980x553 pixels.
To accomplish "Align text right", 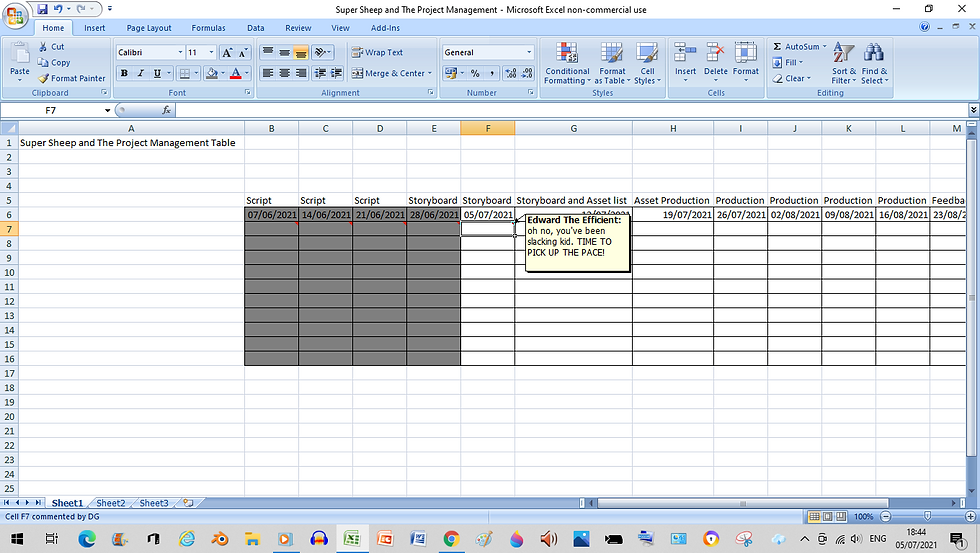I will (x=301, y=73).
